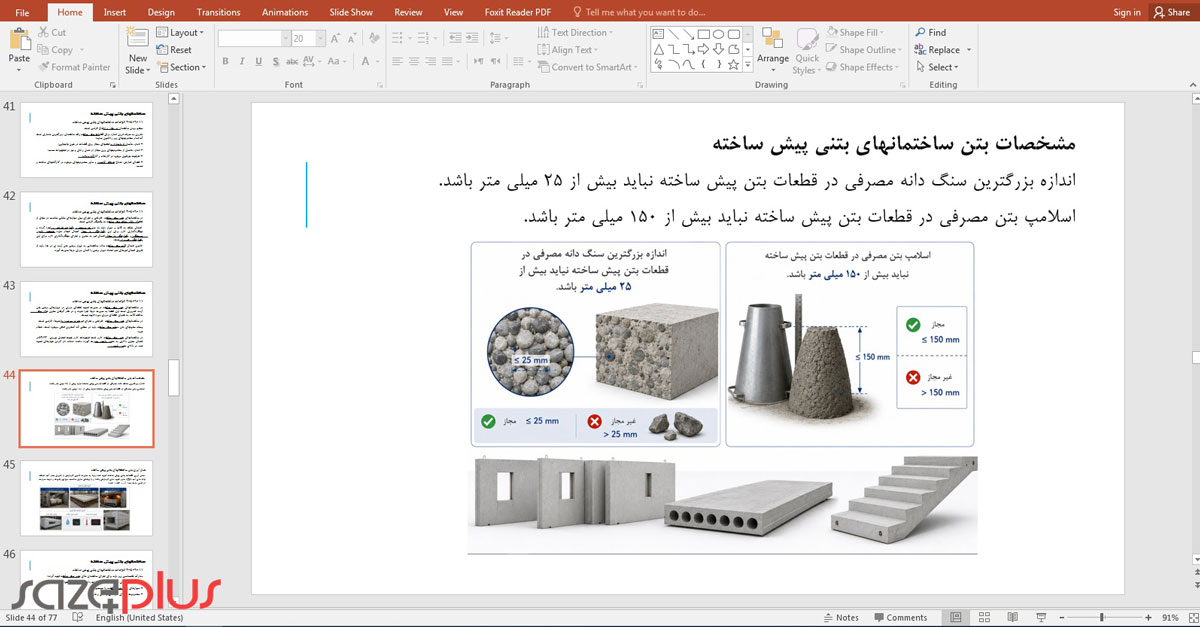Open the Layout dropdown
This screenshot has height=627, width=1200.
coord(180,33)
